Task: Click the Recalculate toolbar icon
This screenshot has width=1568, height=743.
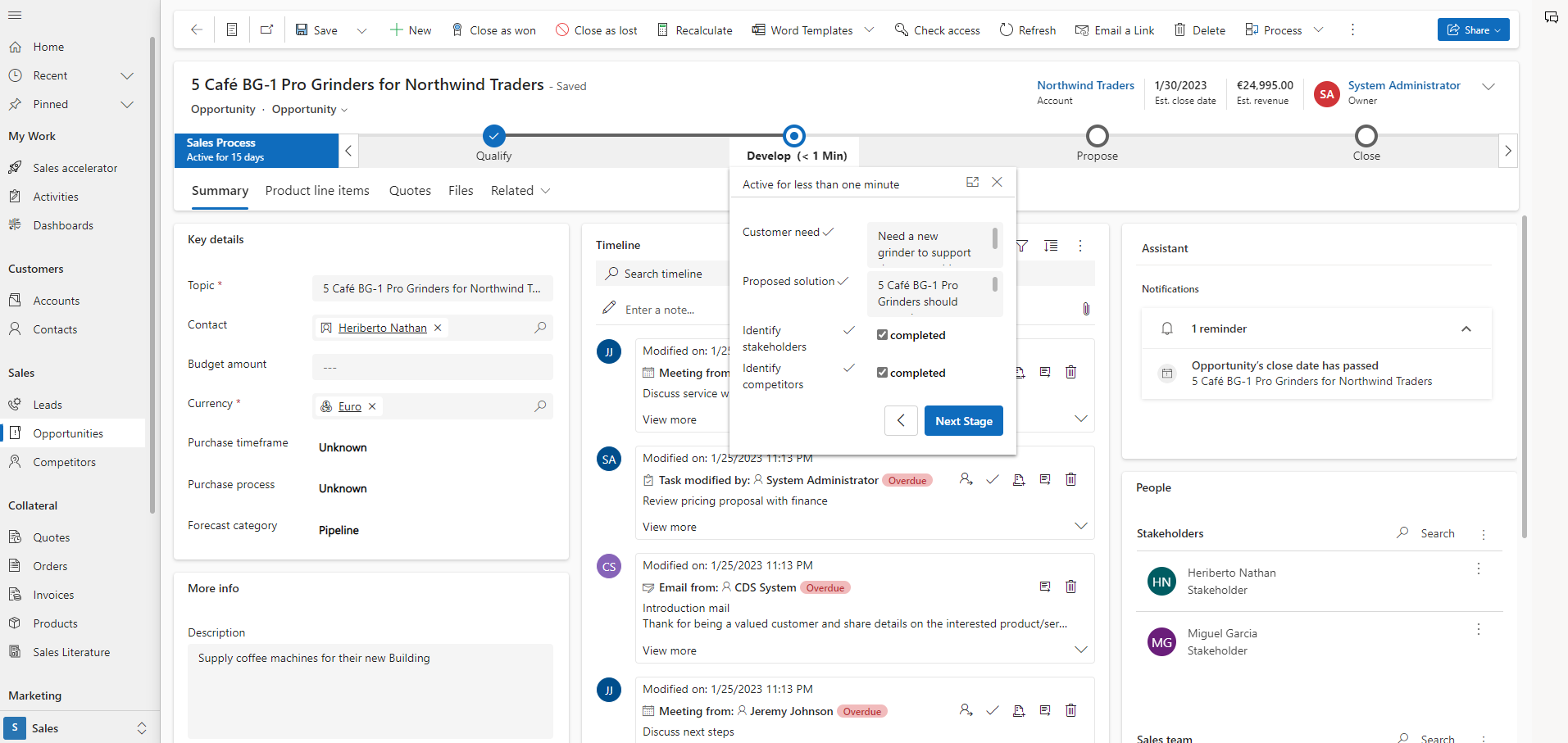Action: tap(662, 30)
